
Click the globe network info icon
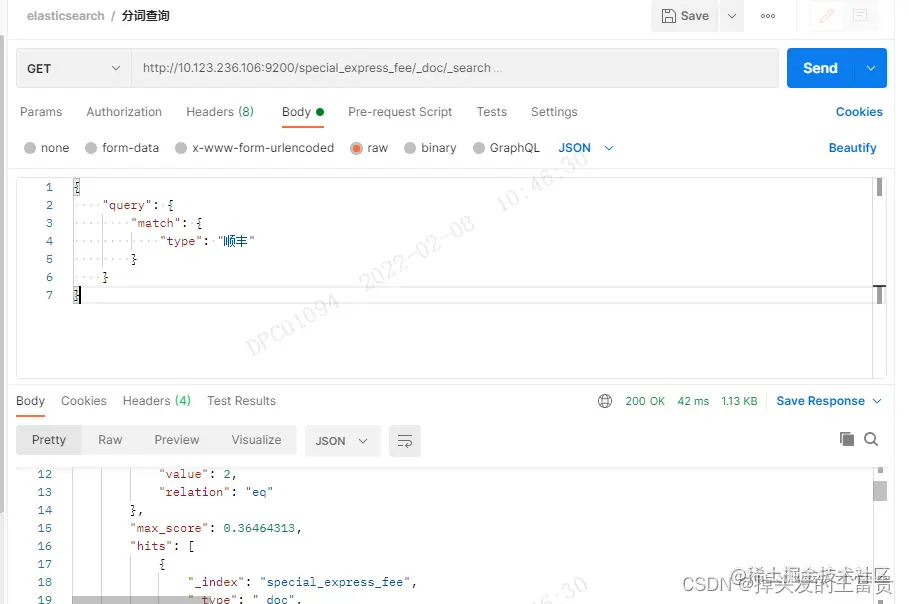pyautogui.click(x=605, y=401)
